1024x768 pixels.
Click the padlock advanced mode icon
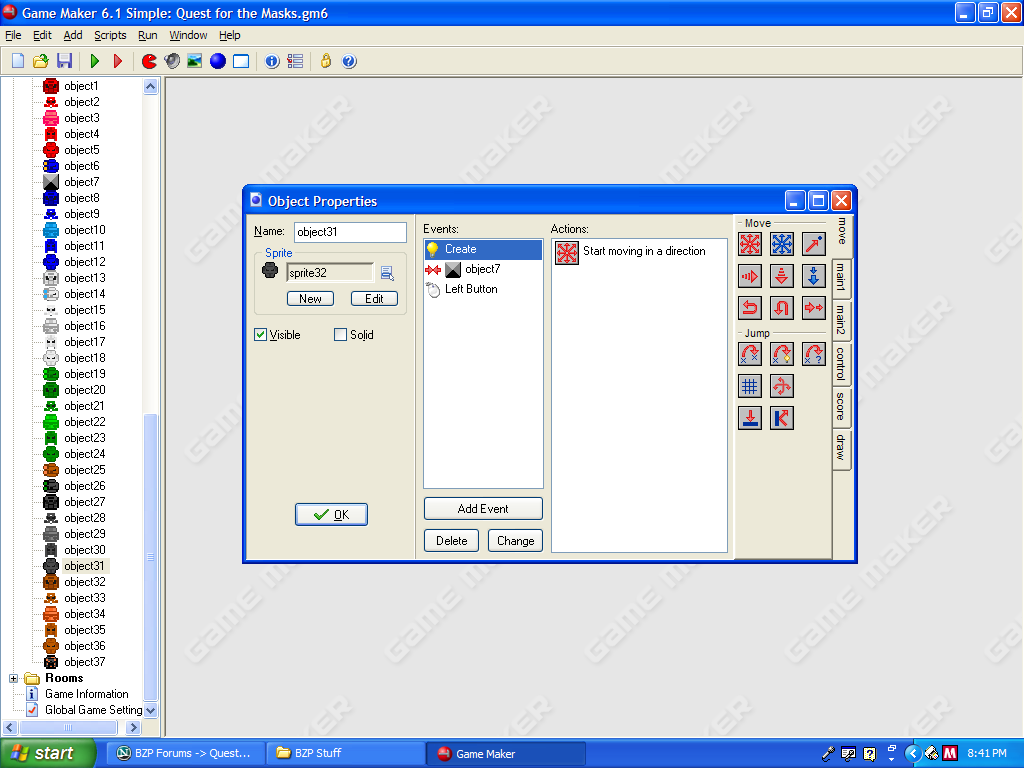coord(326,61)
